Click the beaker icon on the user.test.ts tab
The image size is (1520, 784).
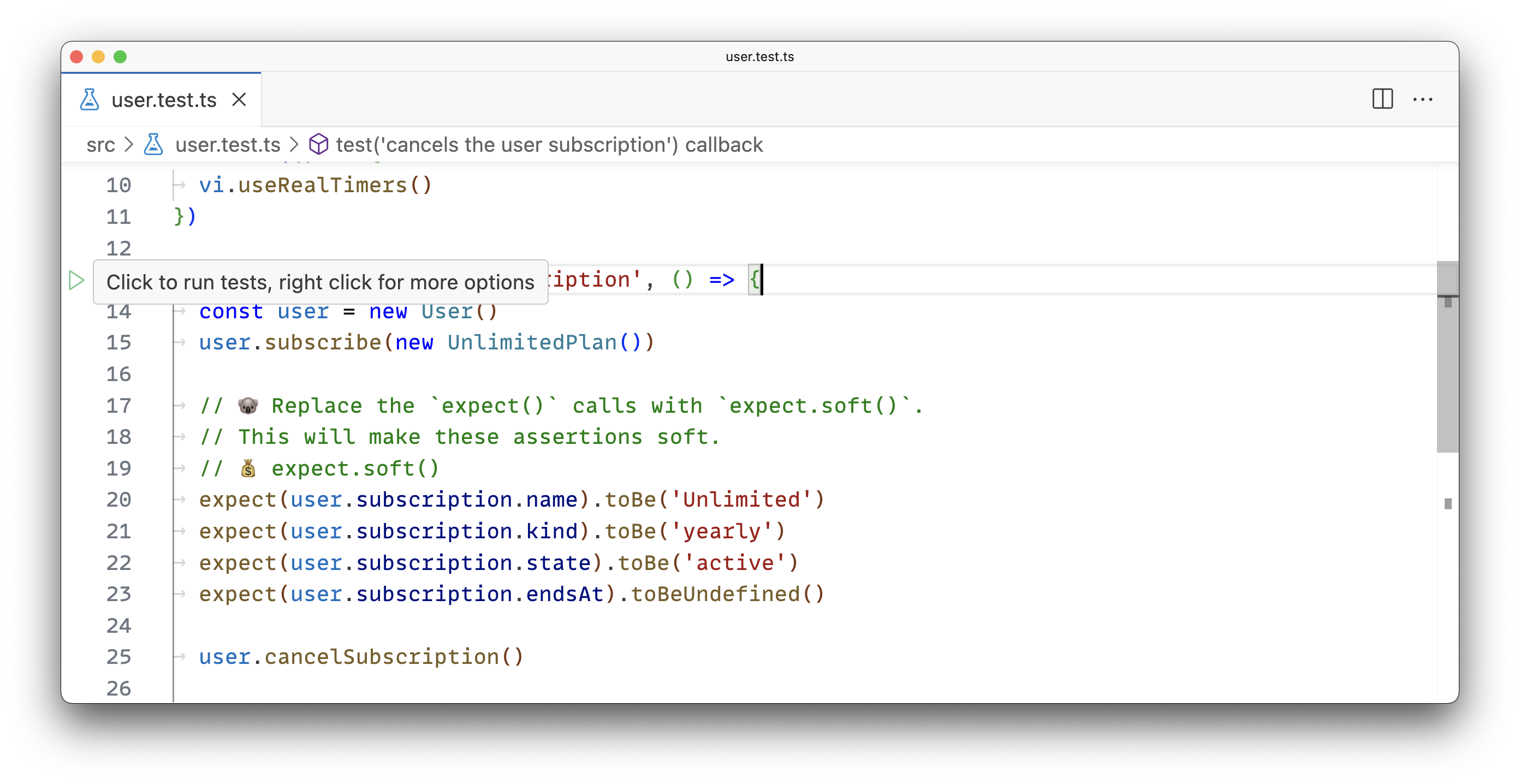click(x=89, y=100)
